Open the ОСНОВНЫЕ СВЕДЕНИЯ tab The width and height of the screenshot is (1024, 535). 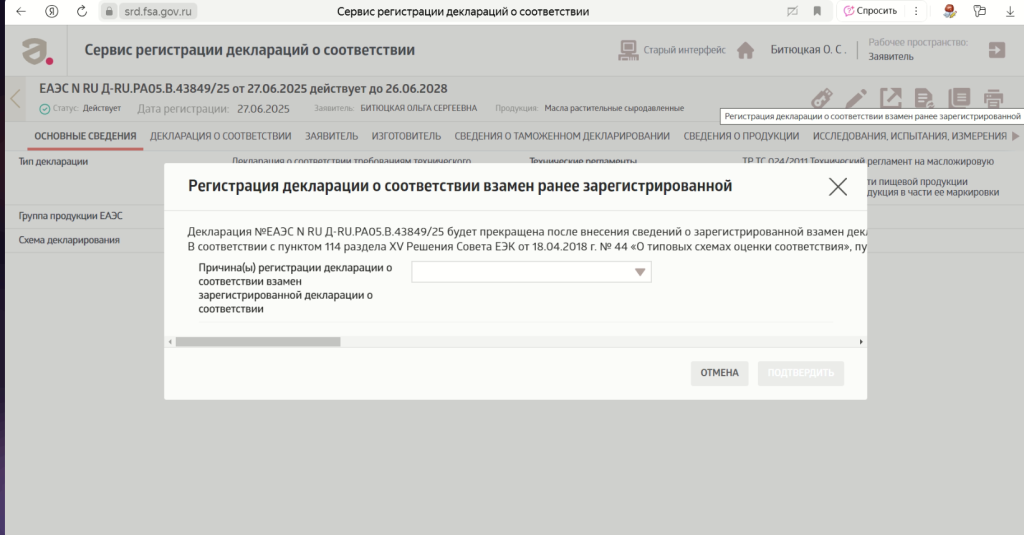[x=86, y=136]
